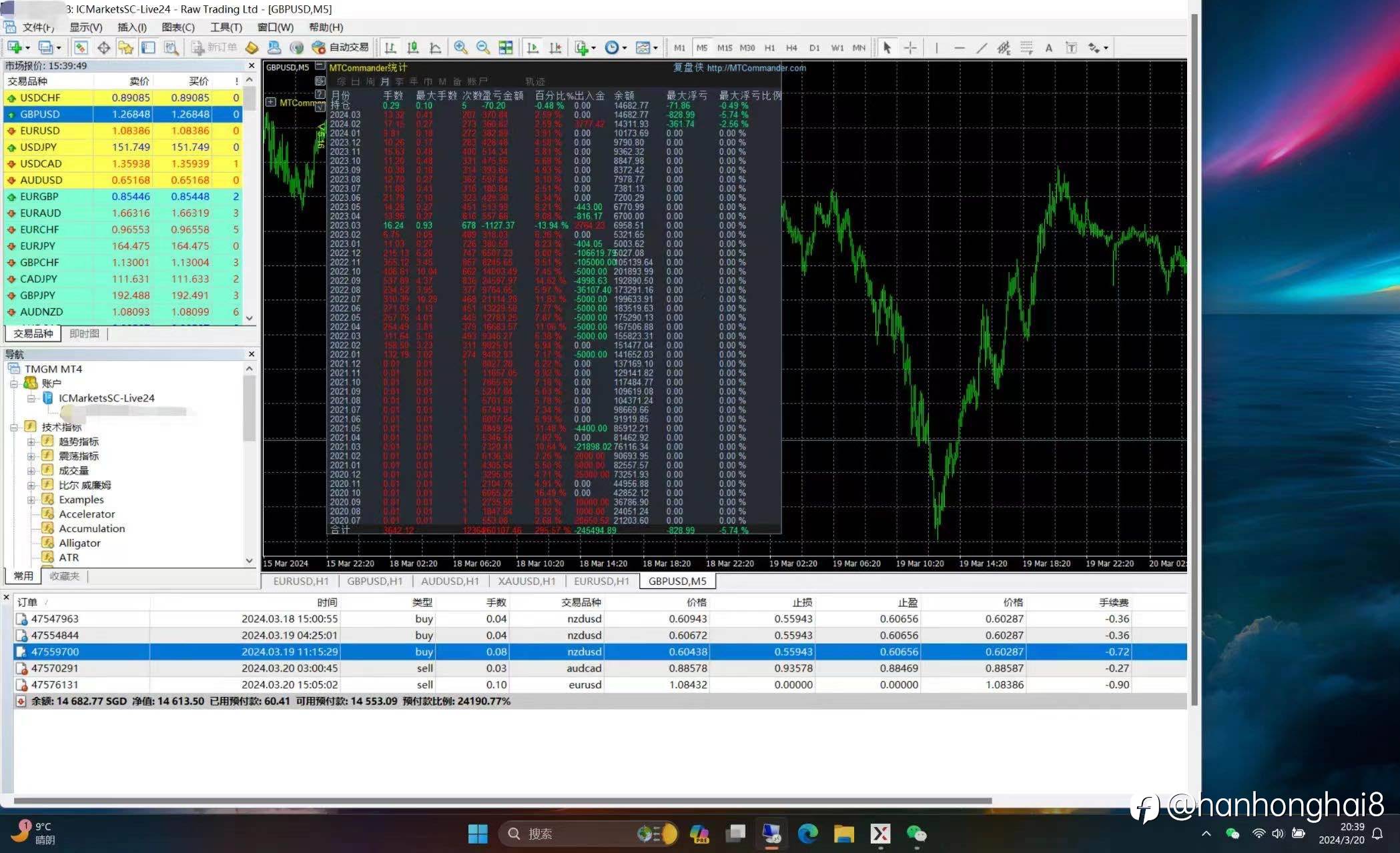This screenshot has height=853, width=1400.
Task: Open tile windows layout icon
Action: pos(506,47)
